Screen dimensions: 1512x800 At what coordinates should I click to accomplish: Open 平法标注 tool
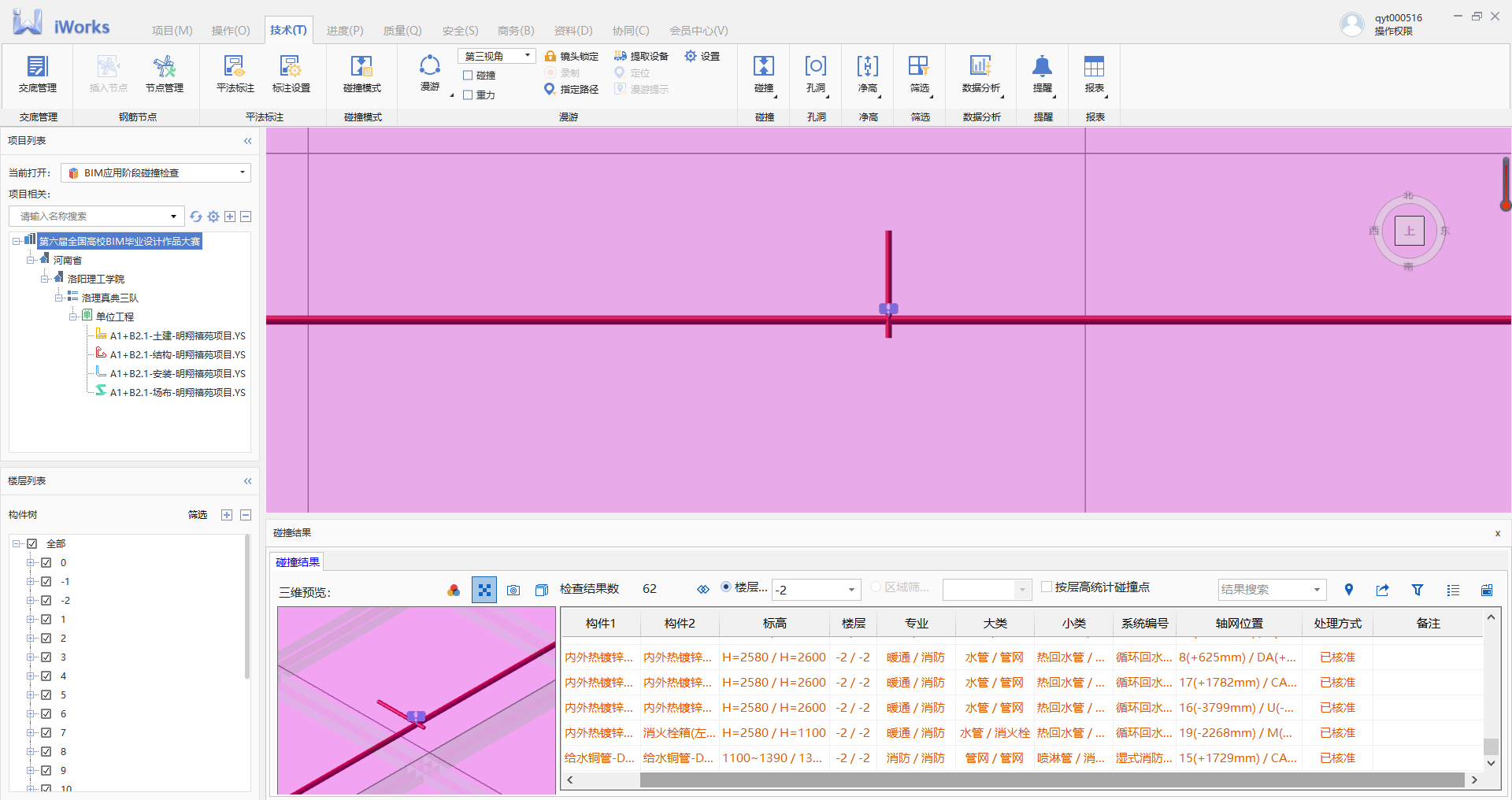pos(235,74)
